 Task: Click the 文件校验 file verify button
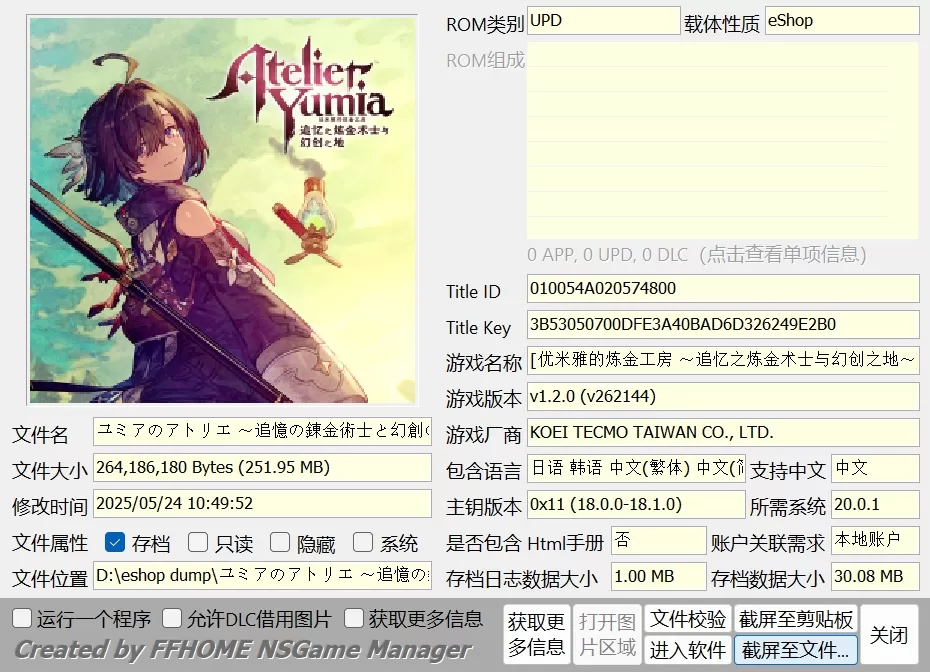(688, 619)
